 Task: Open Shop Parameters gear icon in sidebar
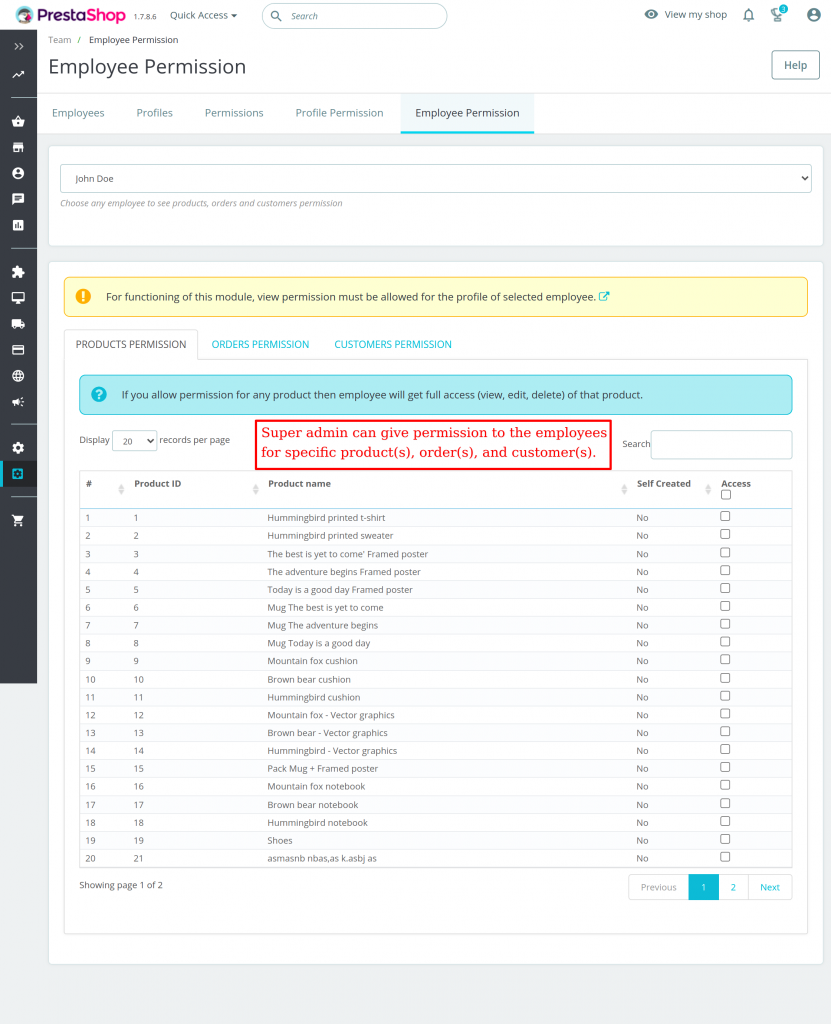[18, 448]
